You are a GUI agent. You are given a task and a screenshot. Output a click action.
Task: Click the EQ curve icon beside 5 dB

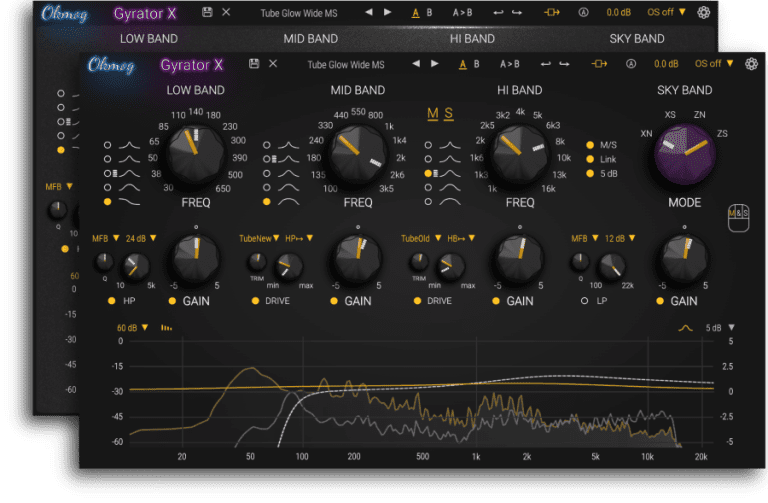[685, 328]
